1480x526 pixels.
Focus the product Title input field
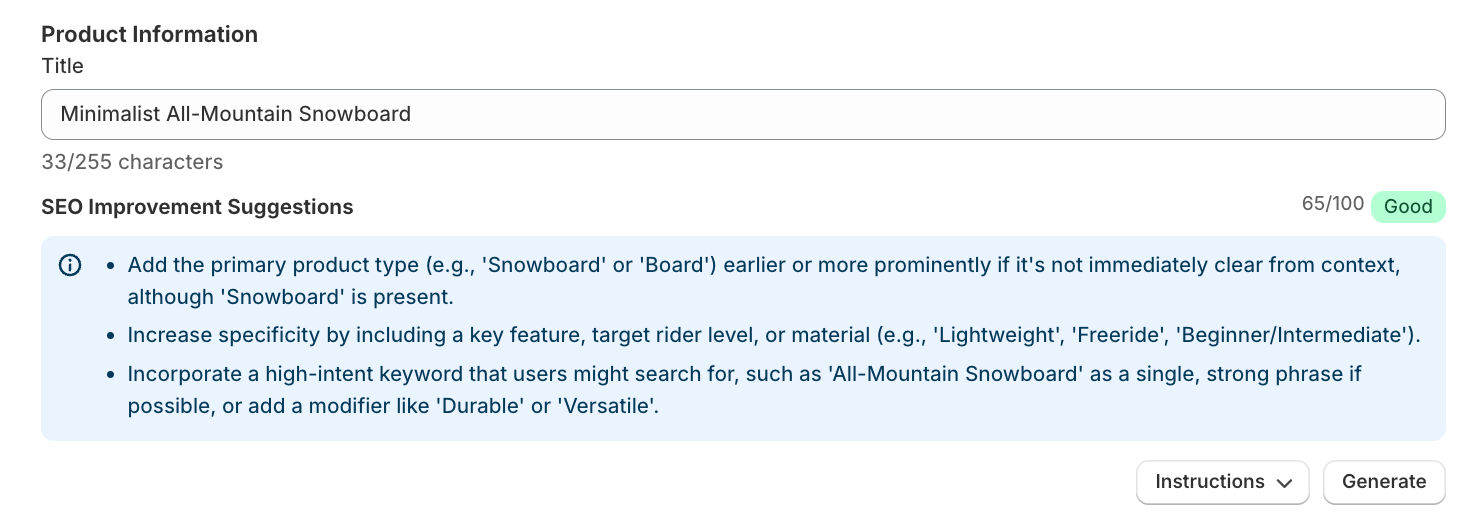[742, 115]
